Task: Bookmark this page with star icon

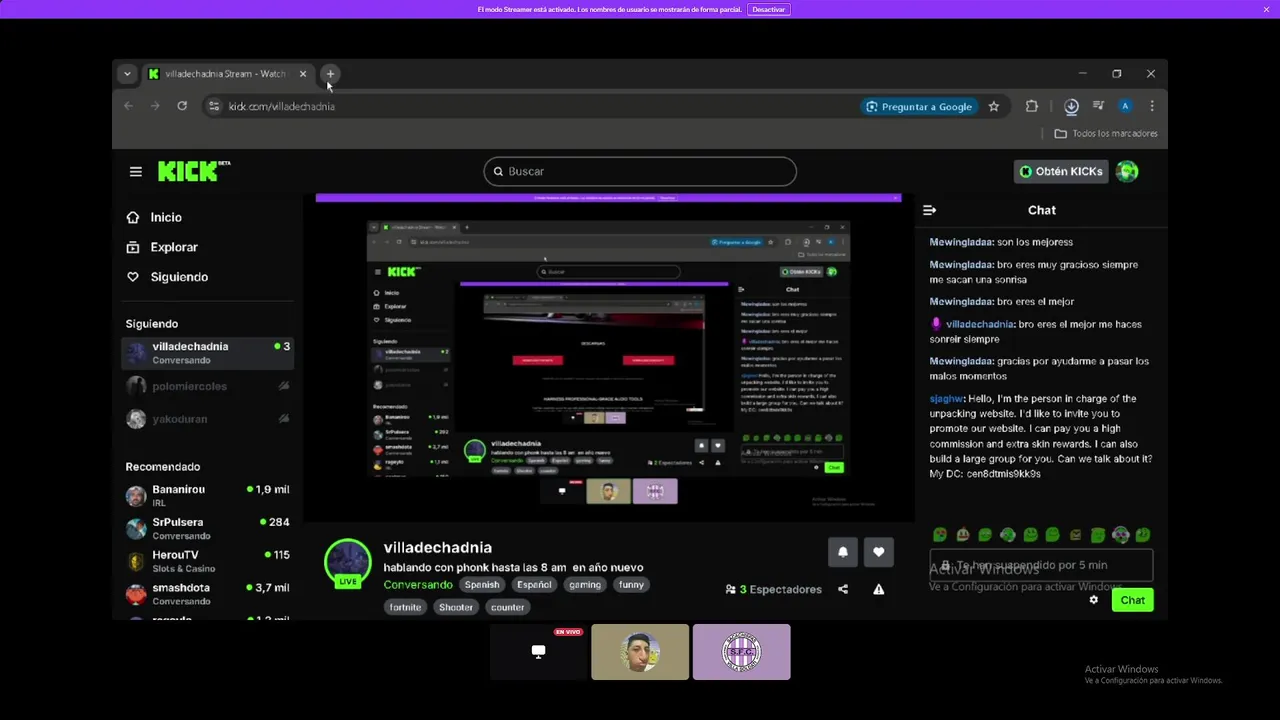Action: point(994,106)
